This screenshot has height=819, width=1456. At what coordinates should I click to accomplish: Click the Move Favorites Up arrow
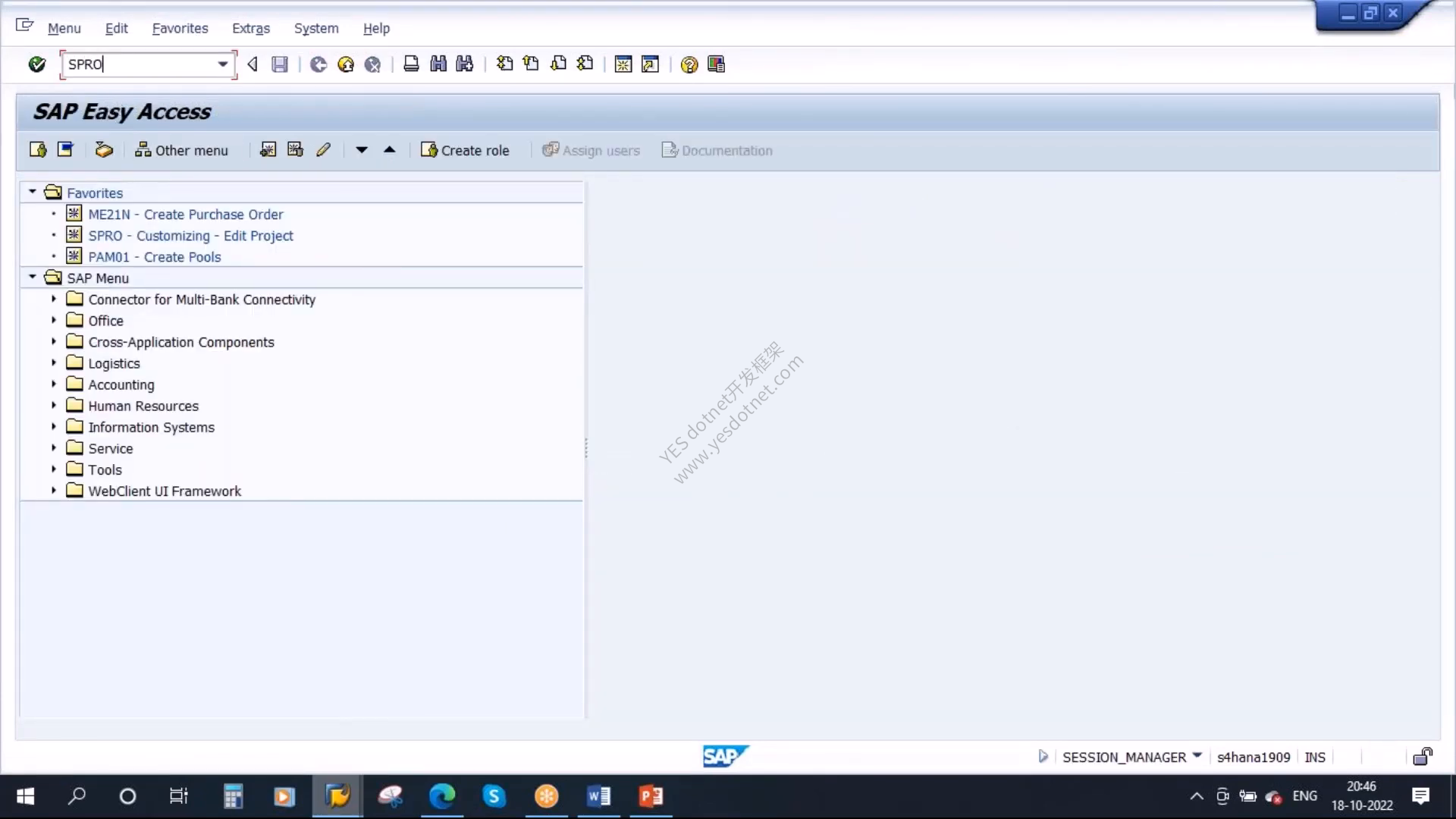click(390, 150)
